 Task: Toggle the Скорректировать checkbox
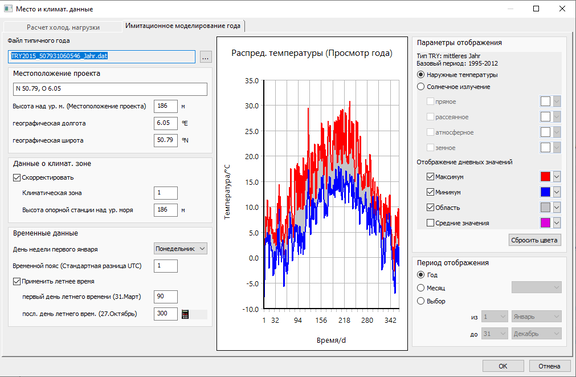pos(17,178)
